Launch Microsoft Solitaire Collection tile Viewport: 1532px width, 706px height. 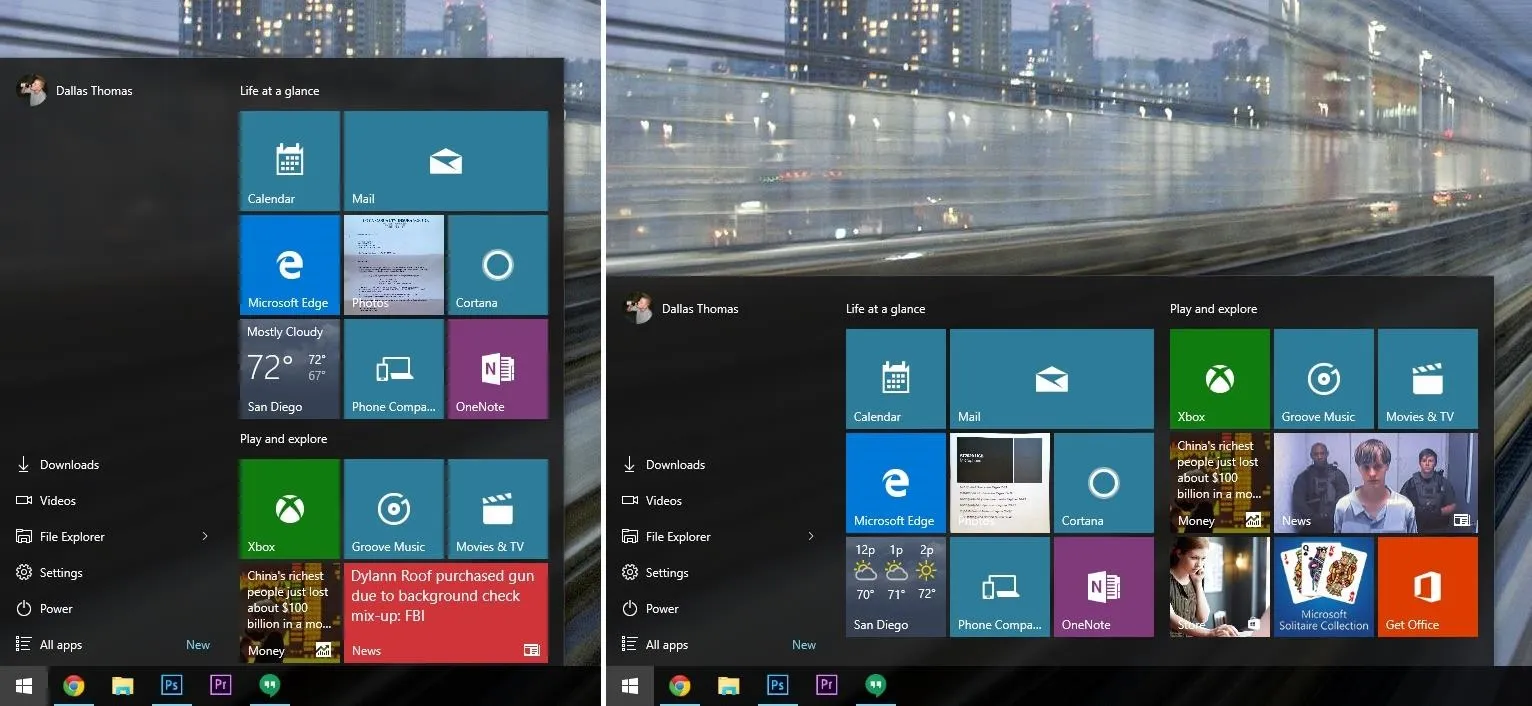1324,587
